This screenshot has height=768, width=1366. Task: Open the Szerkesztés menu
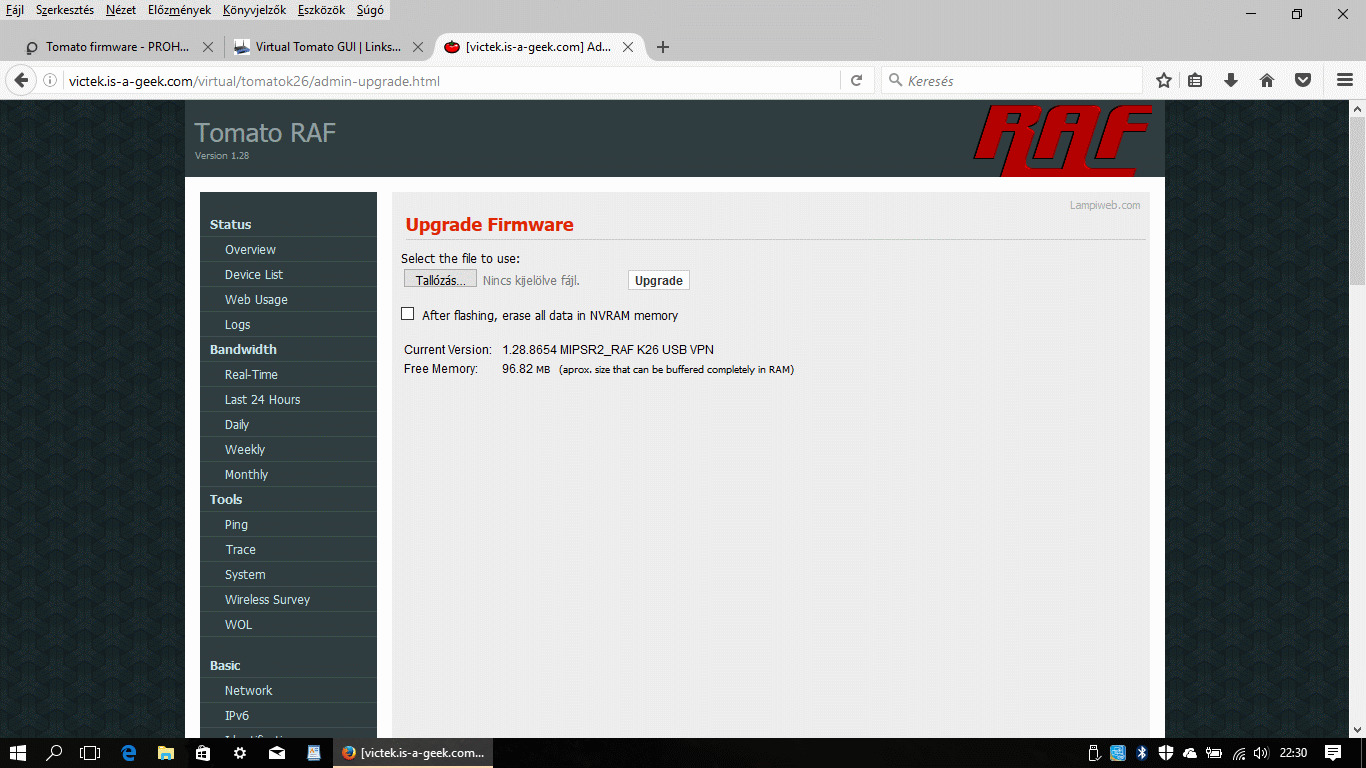(65, 10)
